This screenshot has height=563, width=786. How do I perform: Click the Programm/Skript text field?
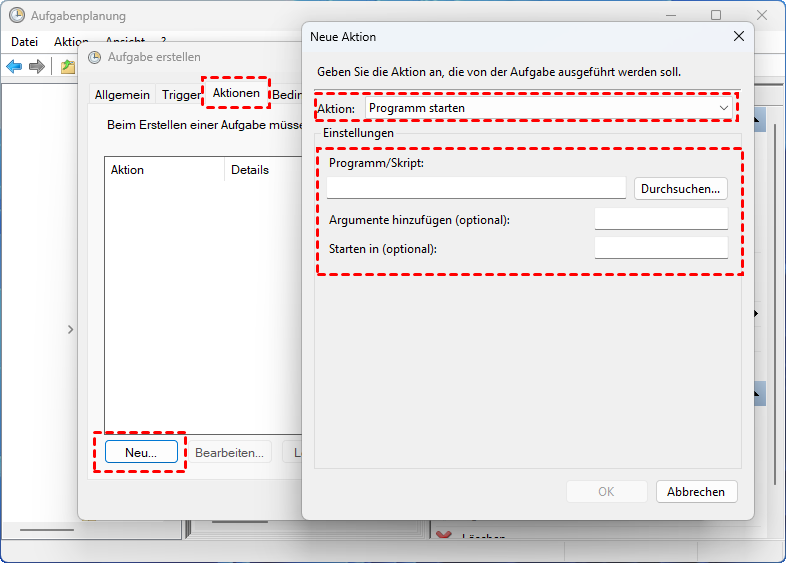[476, 188]
